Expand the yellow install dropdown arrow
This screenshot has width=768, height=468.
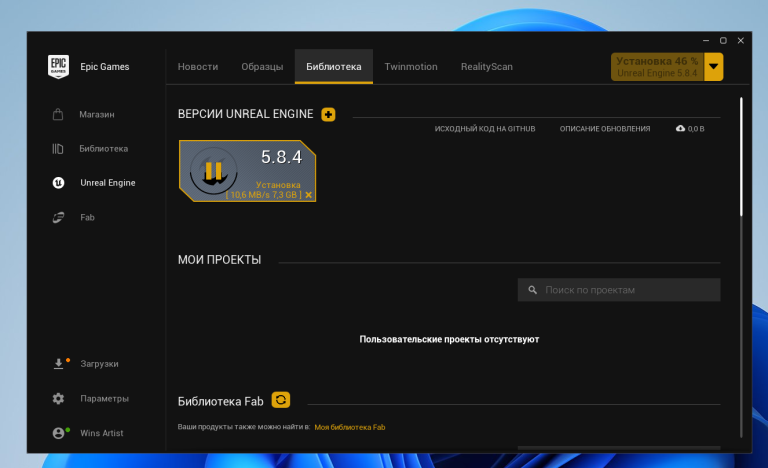point(714,67)
